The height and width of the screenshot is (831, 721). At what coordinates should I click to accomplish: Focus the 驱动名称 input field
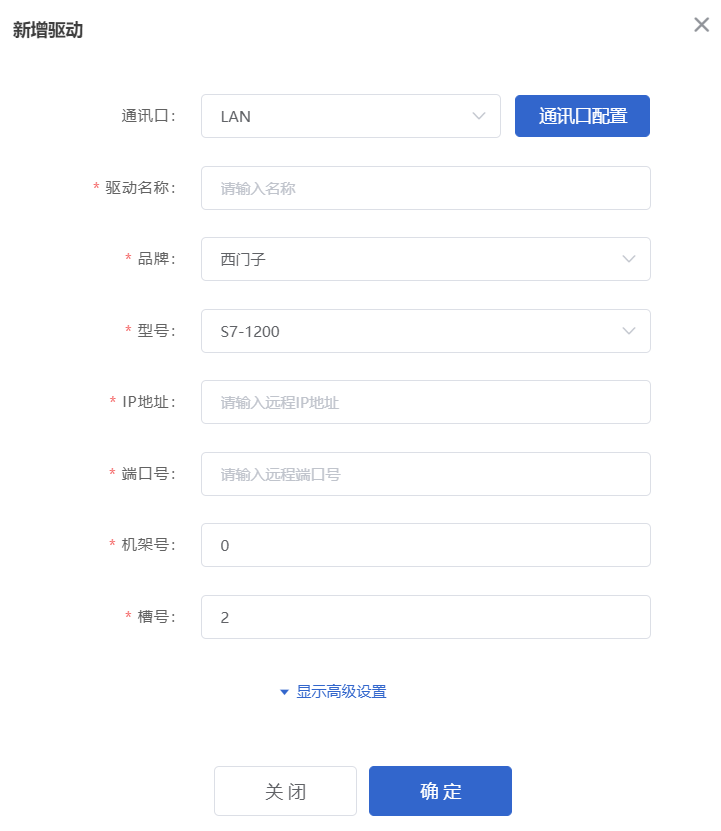[x=426, y=188]
